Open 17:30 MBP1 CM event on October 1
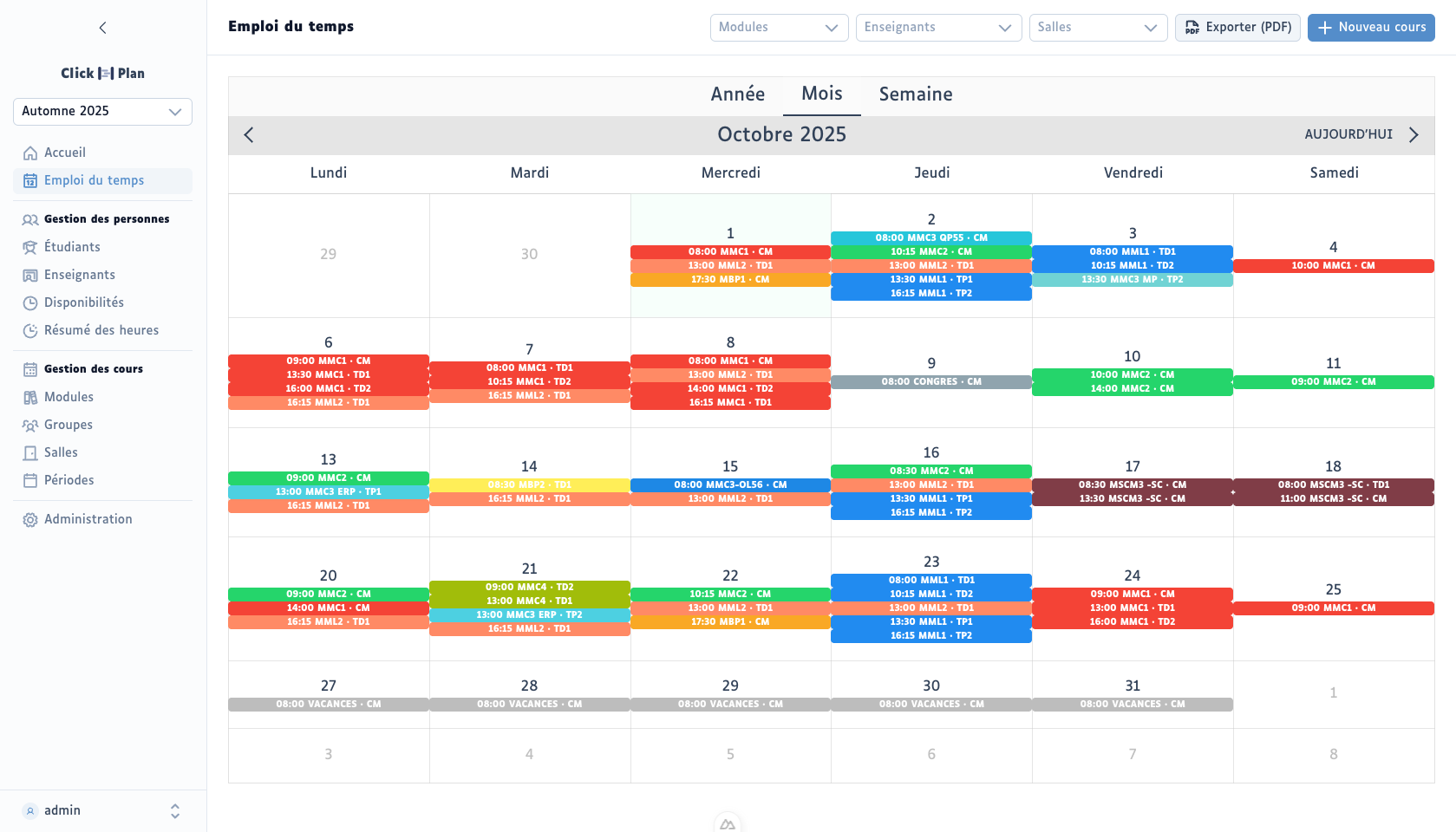This screenshot has height=832, width=1456. coord(730,280)
